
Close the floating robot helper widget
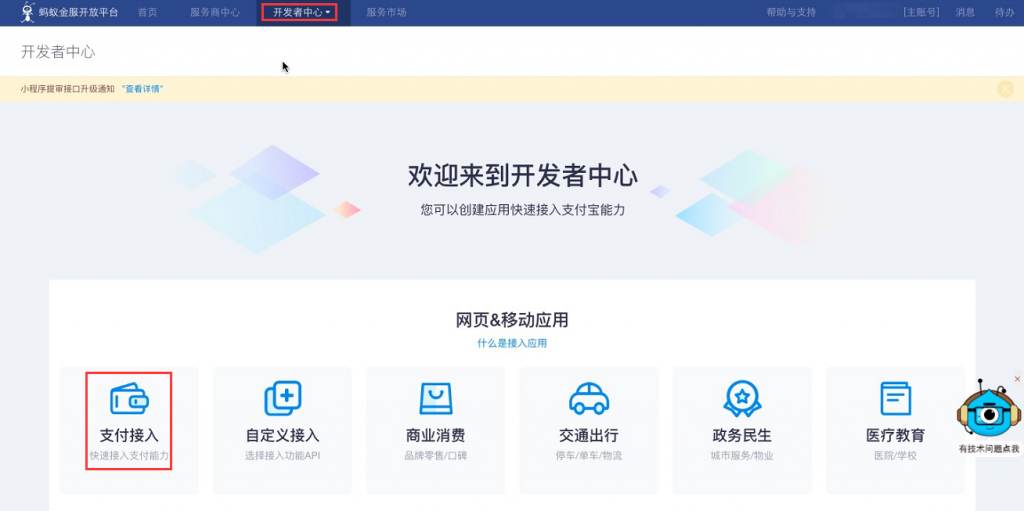1017,379
